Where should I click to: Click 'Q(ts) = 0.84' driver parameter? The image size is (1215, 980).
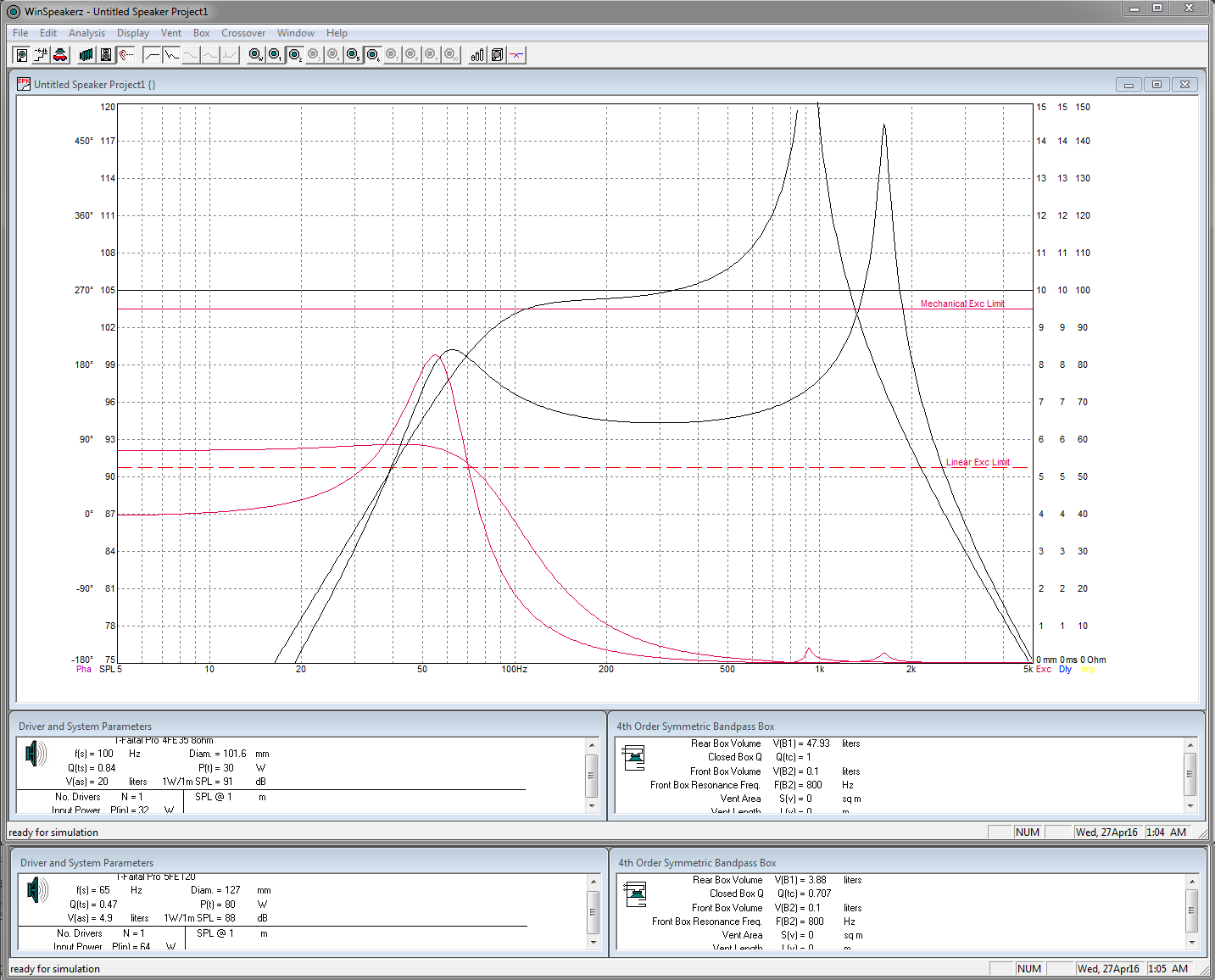click(x=92, y=768)
